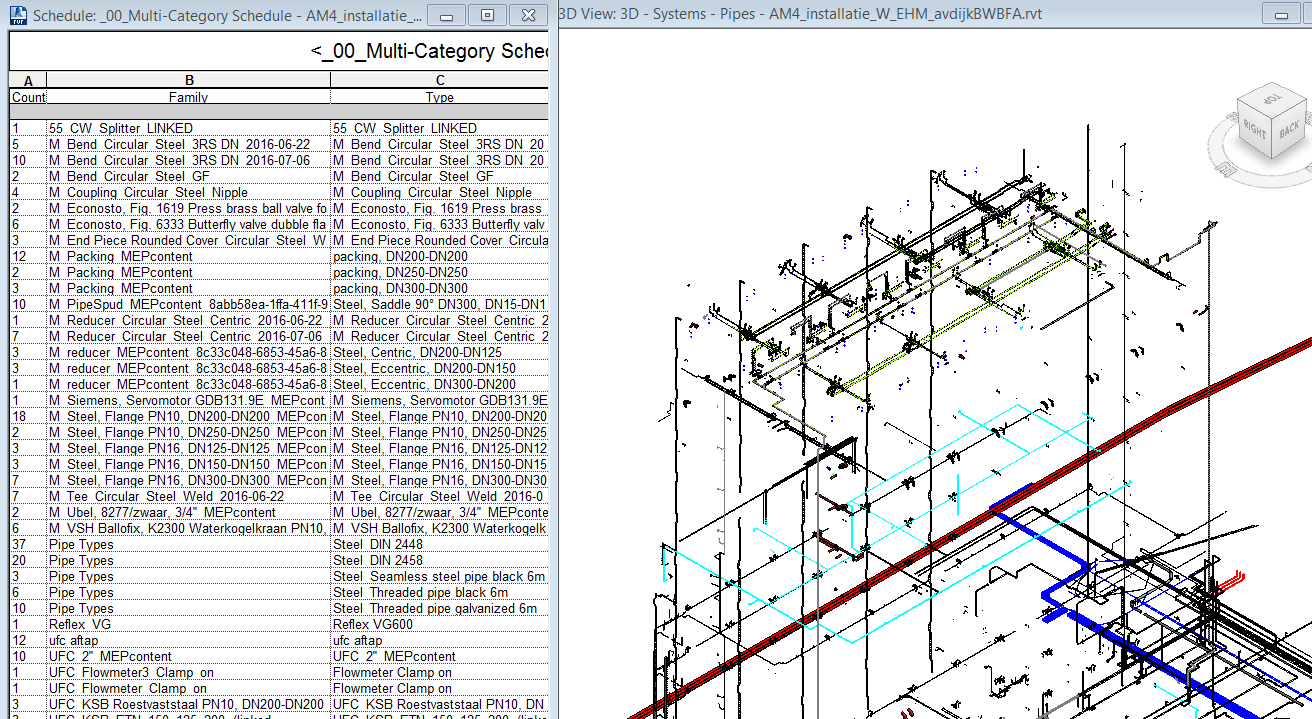The image size is (1312, 719).
Task: Select Family cell UFC_Flowmeter_Clamp_on
Action: coord(188,688)
